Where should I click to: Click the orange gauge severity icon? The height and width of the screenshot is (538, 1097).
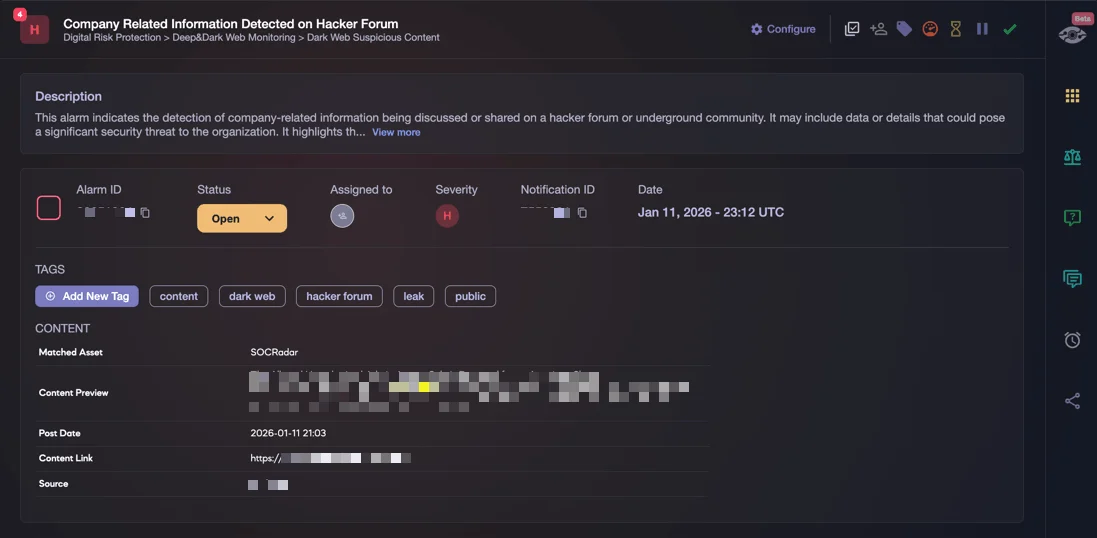pyautogui.click(x=930, y=29)
